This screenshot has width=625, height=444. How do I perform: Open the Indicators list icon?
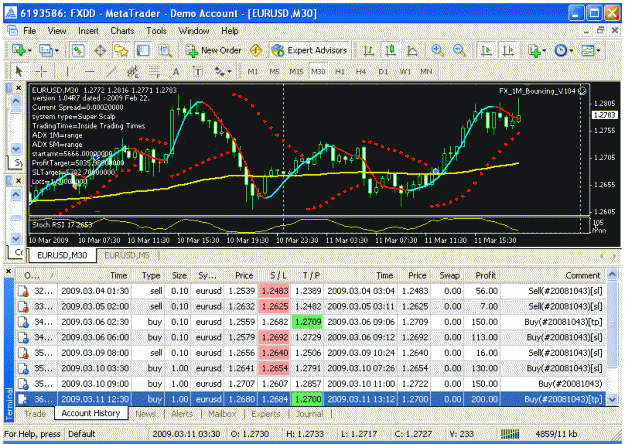coord(534,51)
